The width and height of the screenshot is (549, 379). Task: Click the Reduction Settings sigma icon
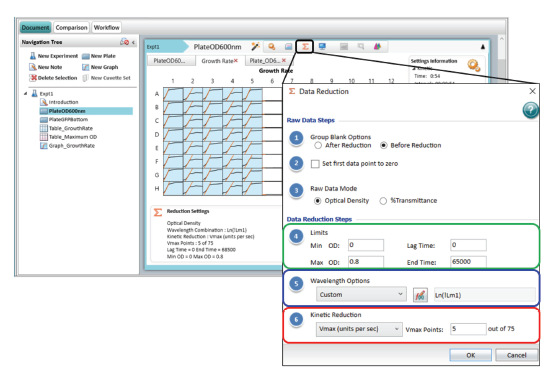tap(158, 212)
